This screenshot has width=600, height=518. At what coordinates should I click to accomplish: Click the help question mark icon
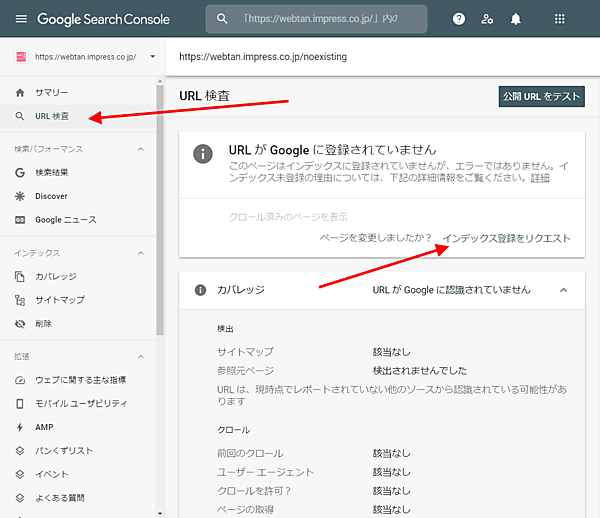pos(458,19)
